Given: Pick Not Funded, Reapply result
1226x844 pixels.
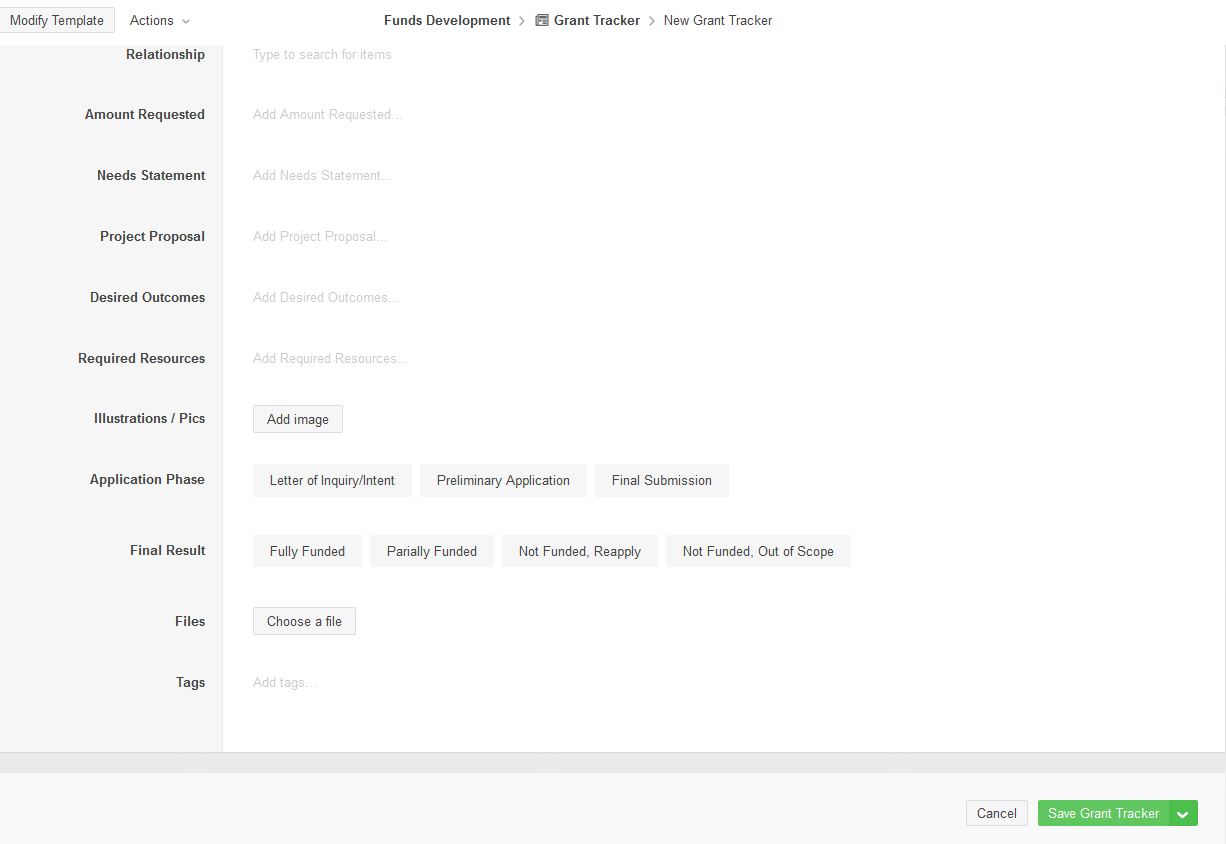Looking at the screenshot, I should (579, 552).
